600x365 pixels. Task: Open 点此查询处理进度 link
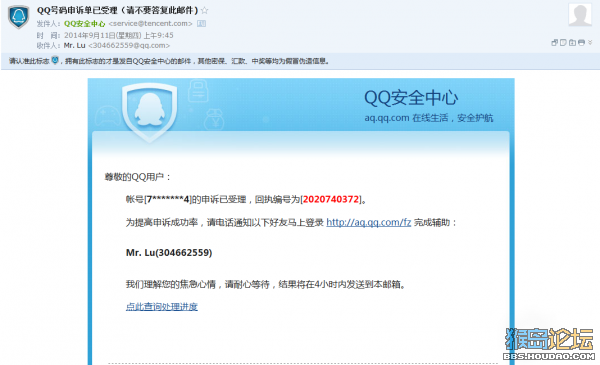click(x=161, y=306)
